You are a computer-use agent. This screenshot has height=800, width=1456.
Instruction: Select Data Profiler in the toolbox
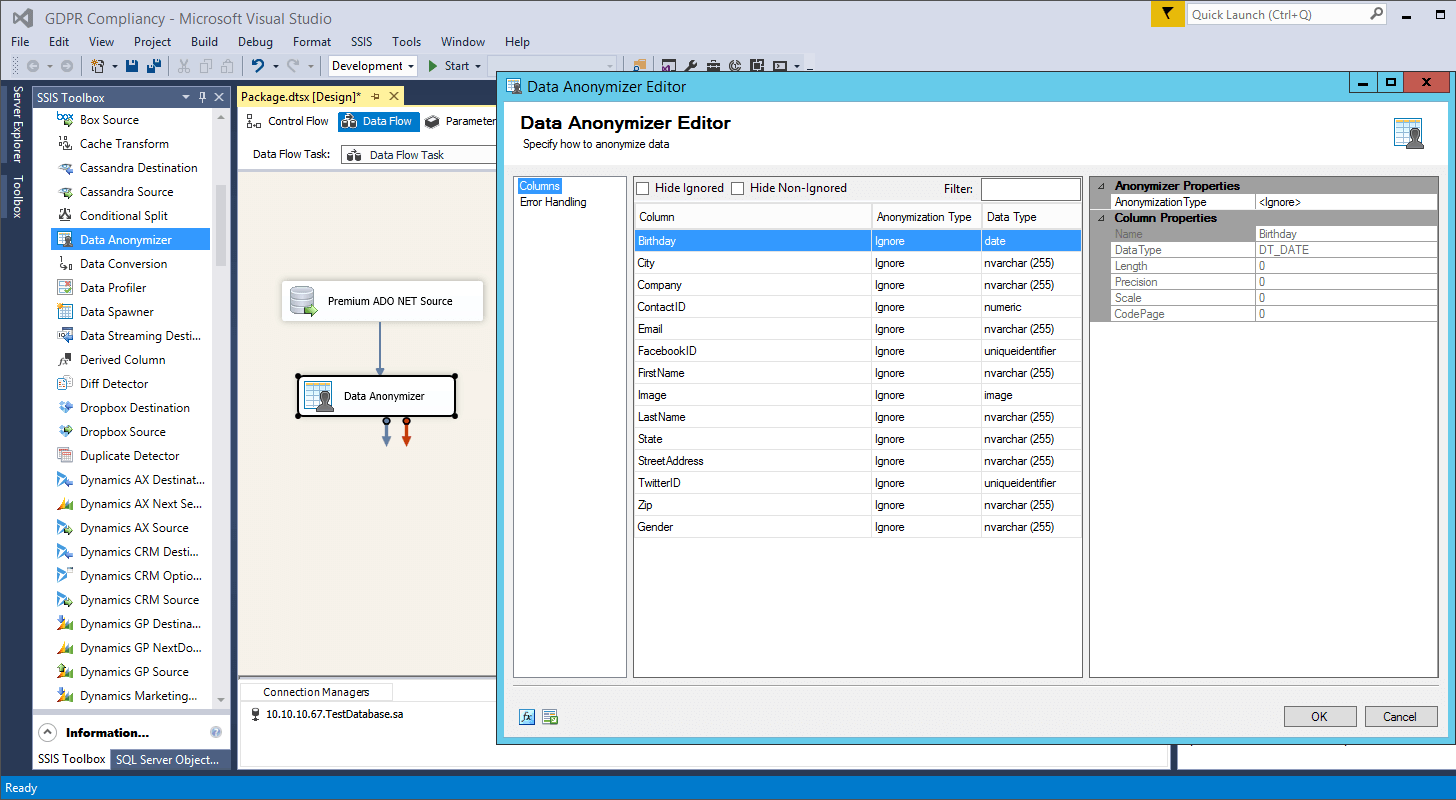(x=131, y=288)
